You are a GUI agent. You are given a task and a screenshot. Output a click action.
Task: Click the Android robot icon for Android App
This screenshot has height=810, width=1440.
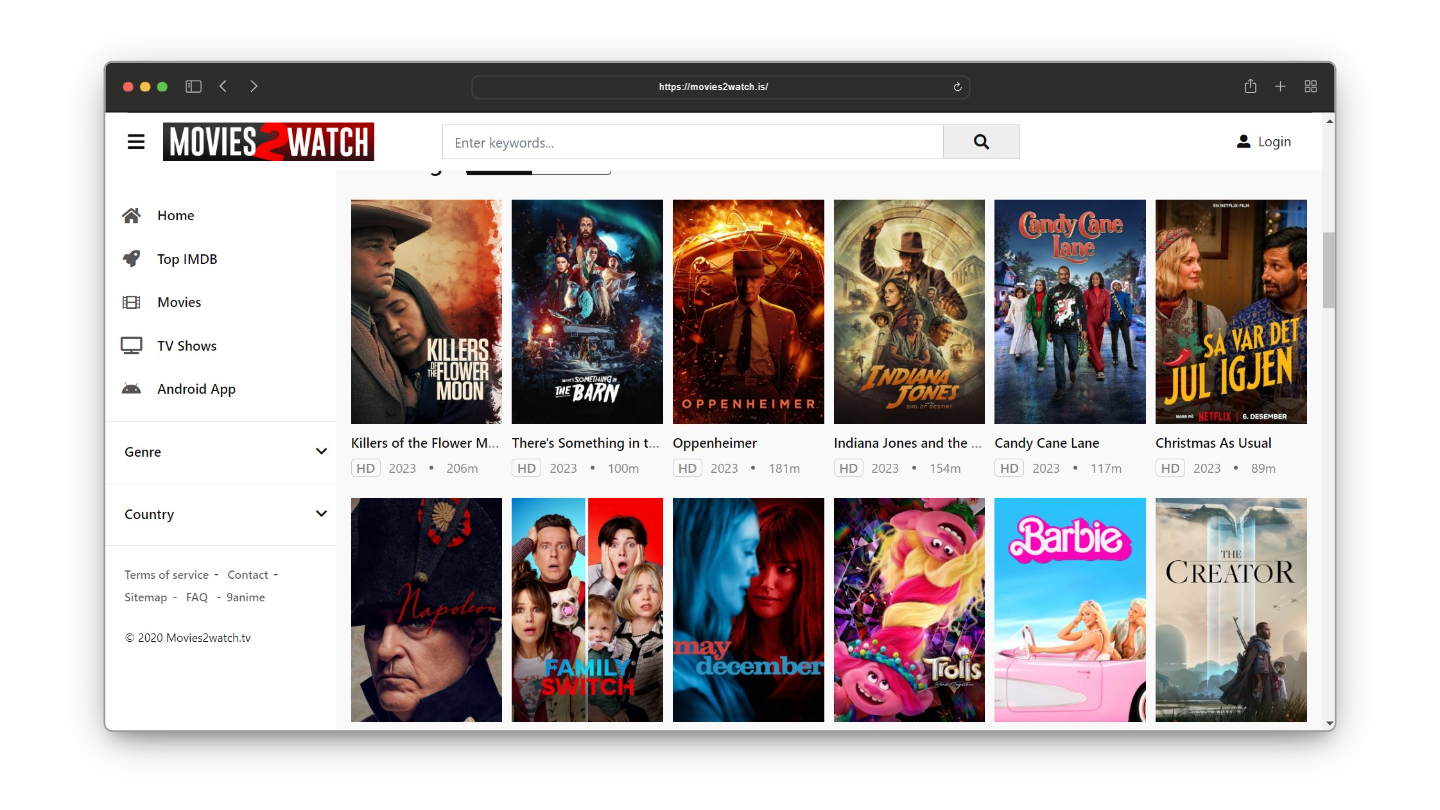pyautogui.click(x=131, y=389)
